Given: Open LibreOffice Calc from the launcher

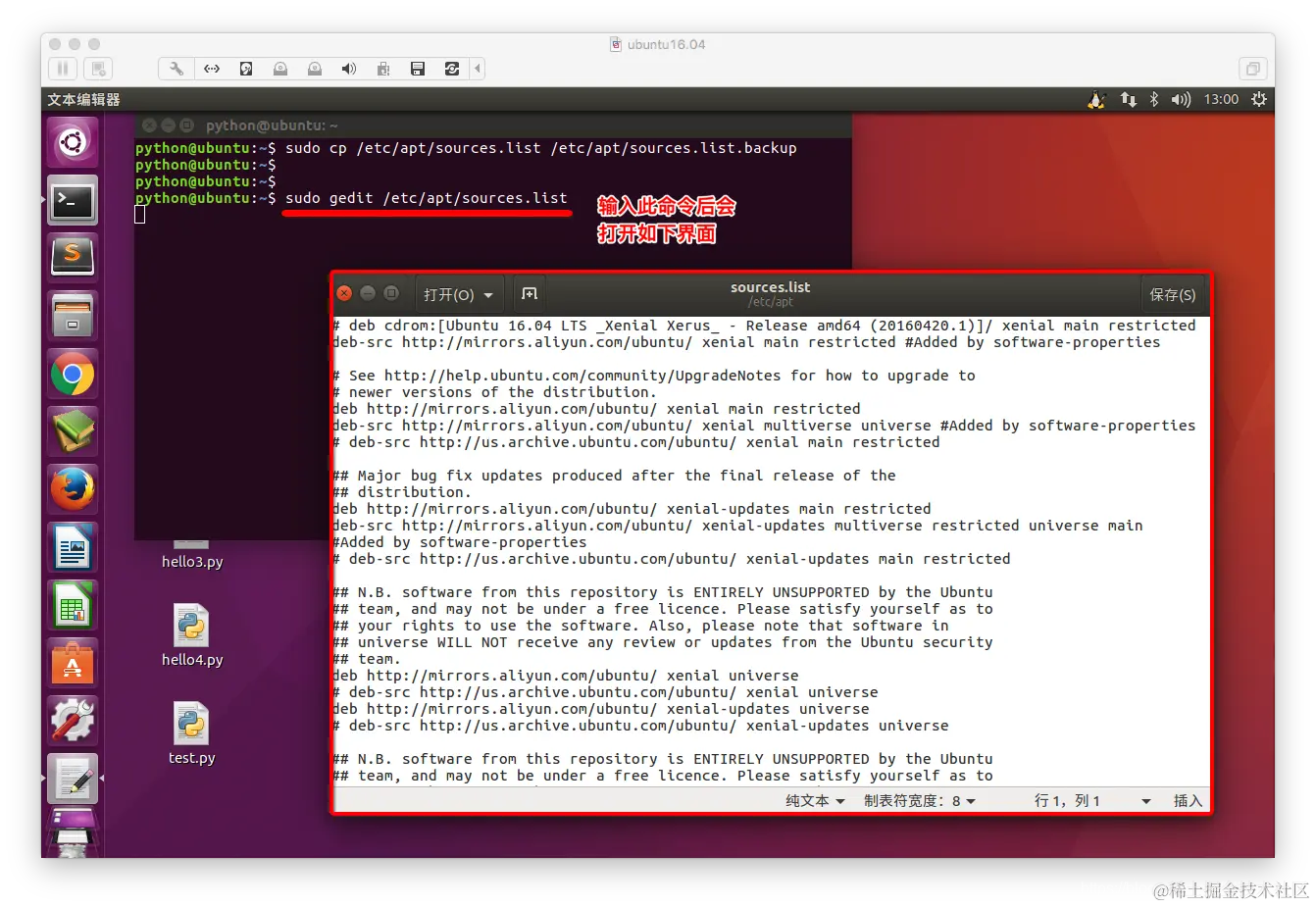Looking at the screenshot, I should (73, 605).
